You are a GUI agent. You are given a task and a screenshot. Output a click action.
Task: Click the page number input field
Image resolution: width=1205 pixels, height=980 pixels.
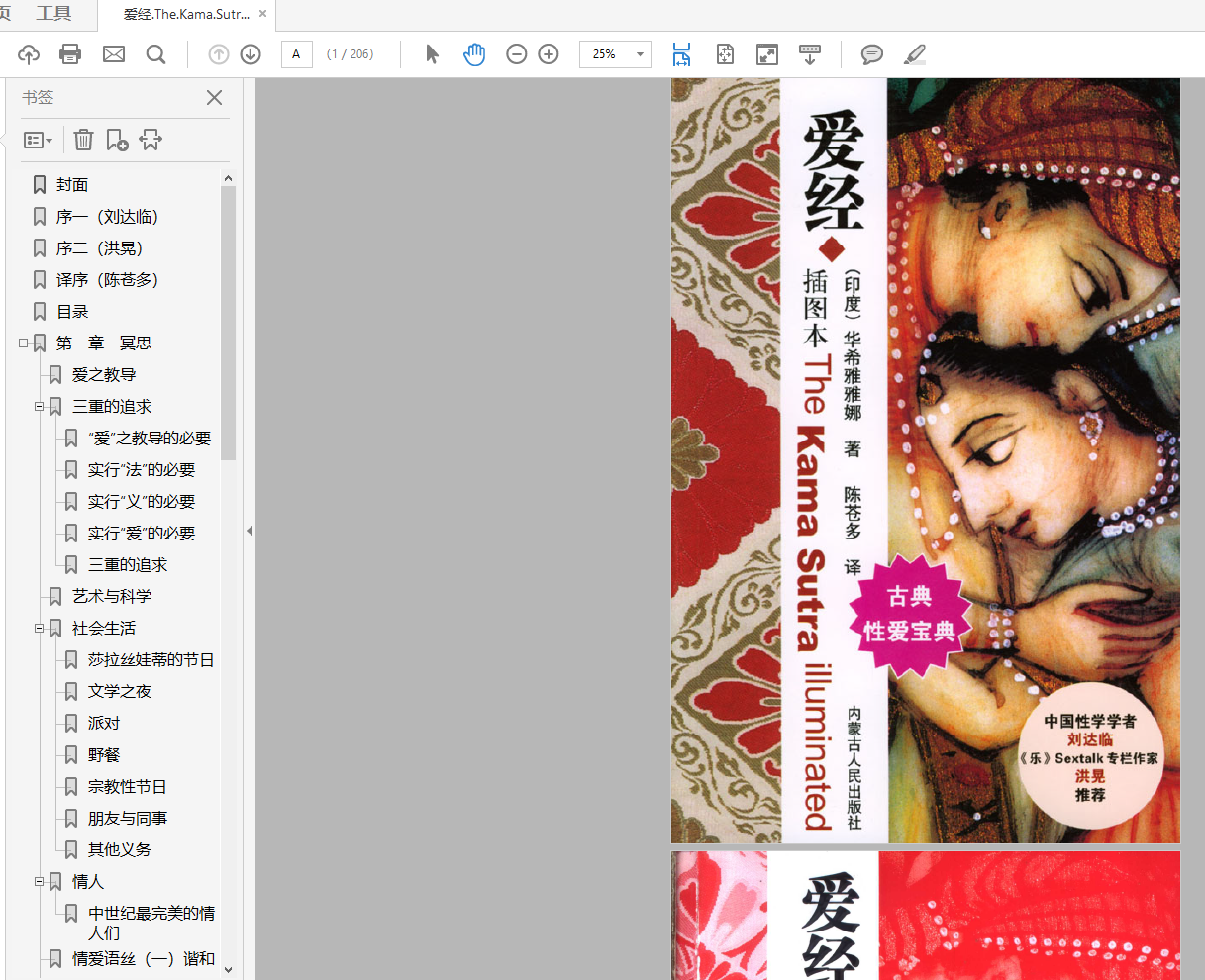(296, 54)
